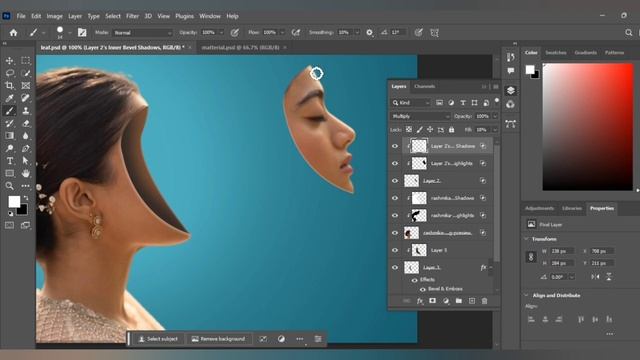Create new layer with plus icon
Image resolution: width=640 pixels, height=360 pixels.
tap(472, 301)
